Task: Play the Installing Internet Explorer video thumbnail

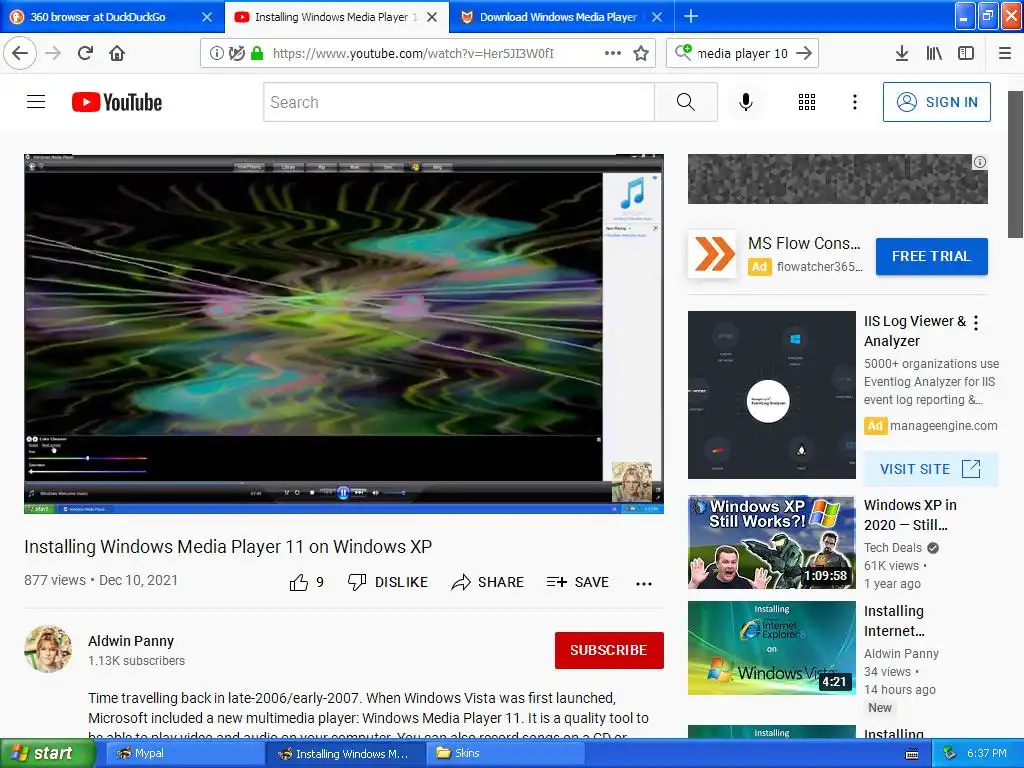Action: pyautogui.click(x=771, y=648)
